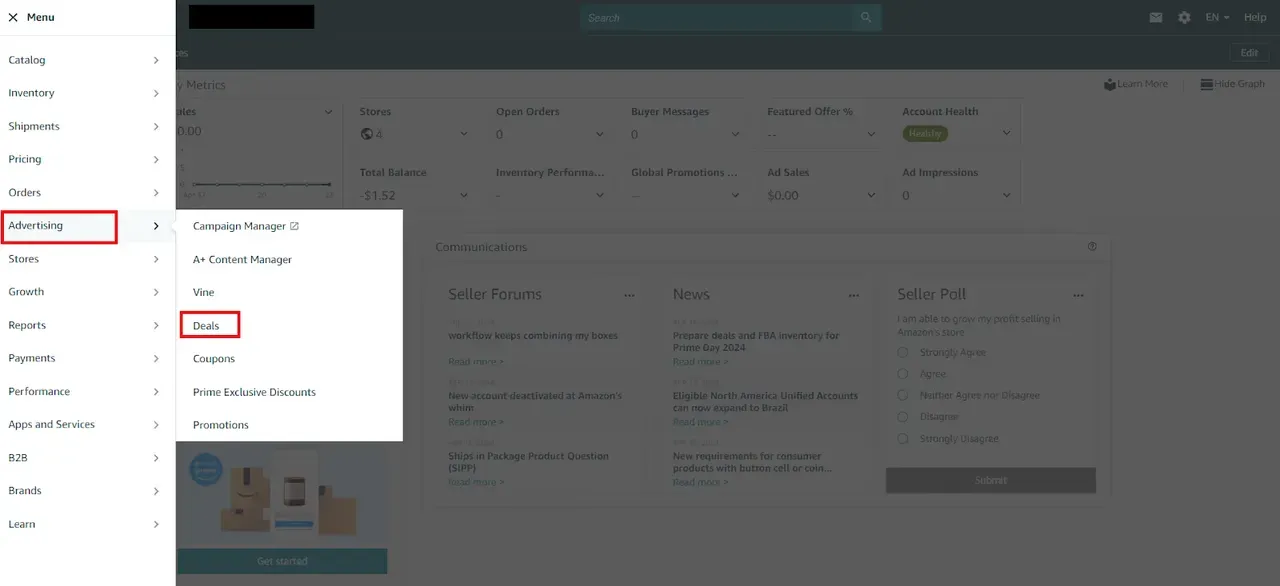Screen dimensions: 1280x586
Task: Open News widget three-dot options
Action: click(854, 296)
